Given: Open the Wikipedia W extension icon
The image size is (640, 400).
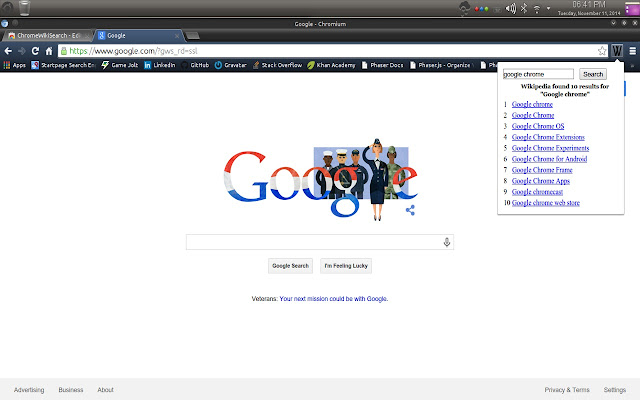Looking at the screenshot, I should [617, 51].
